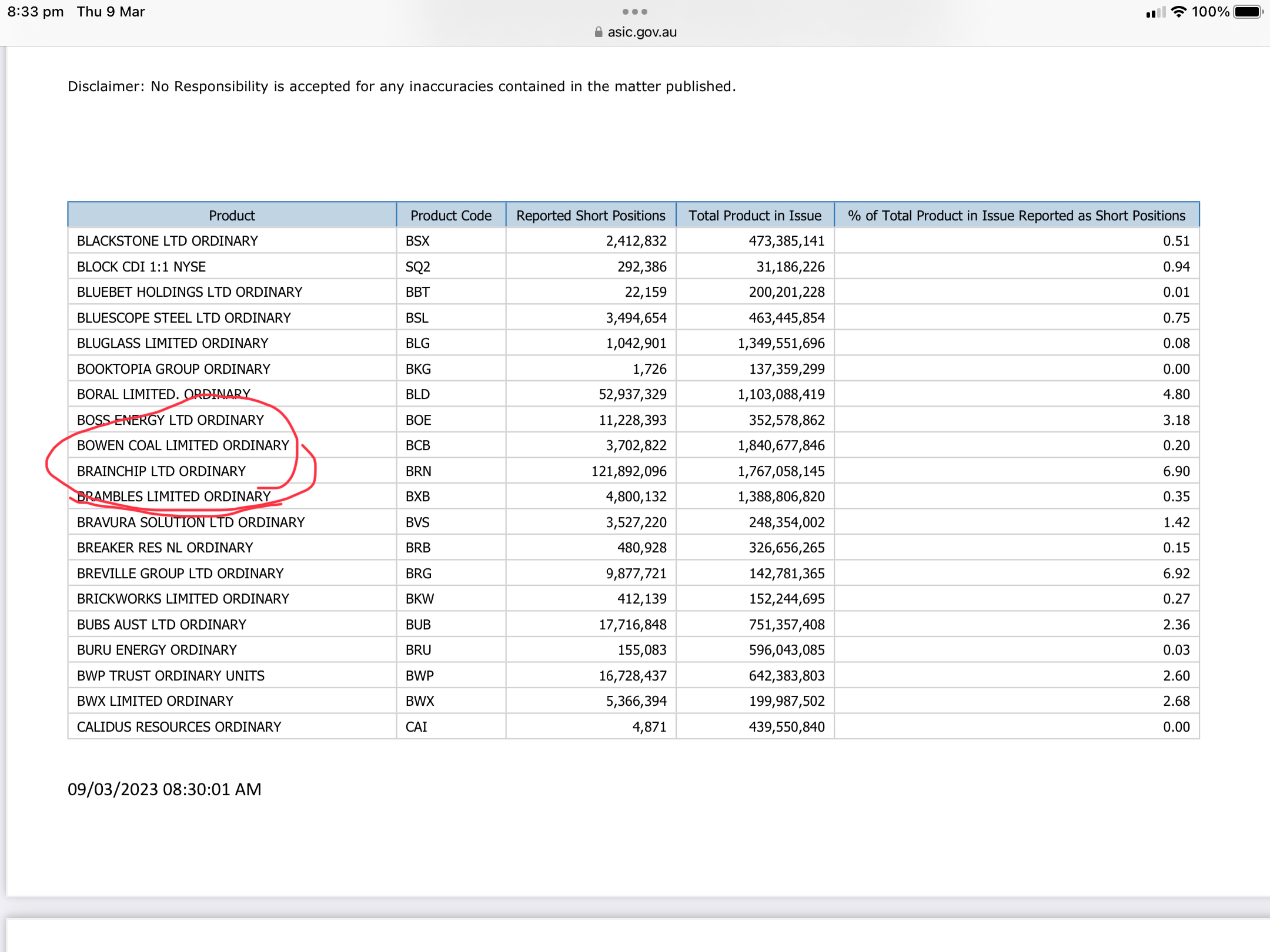Click the Reported Short Positions header
This screenshot has height=952, width=1270.
click(591, 216)
